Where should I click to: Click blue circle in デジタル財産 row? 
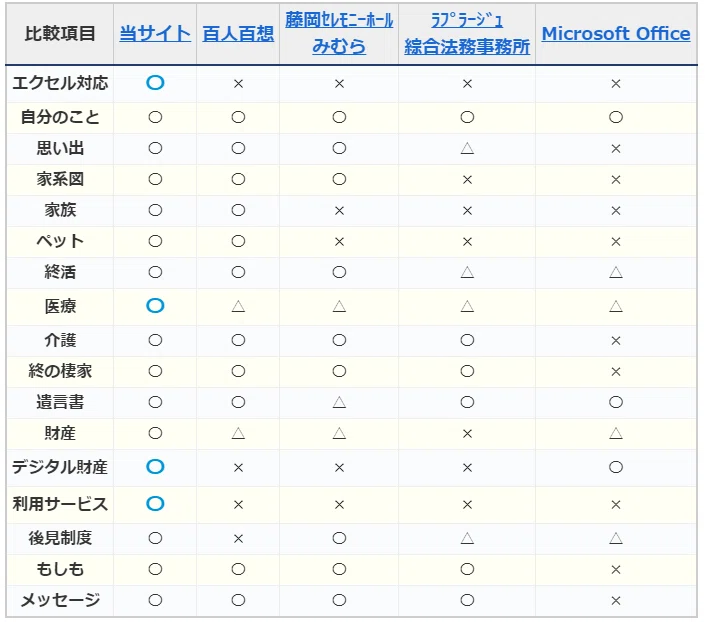point(155,467)
